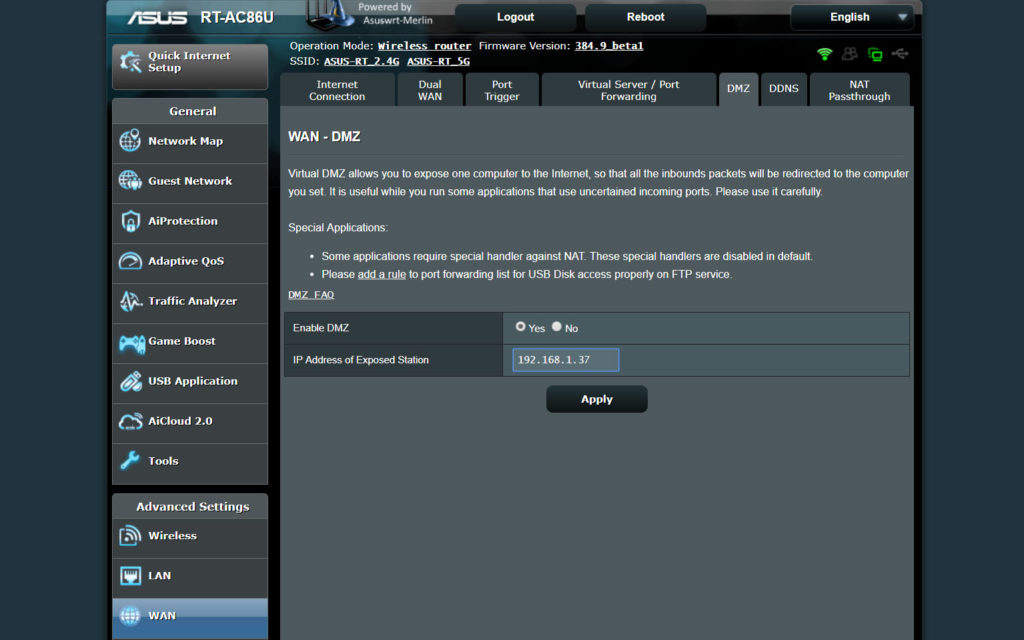Toggle the guest network status indicator
The width and height of the screenshot is (1024, 640).
pos(849,53)
